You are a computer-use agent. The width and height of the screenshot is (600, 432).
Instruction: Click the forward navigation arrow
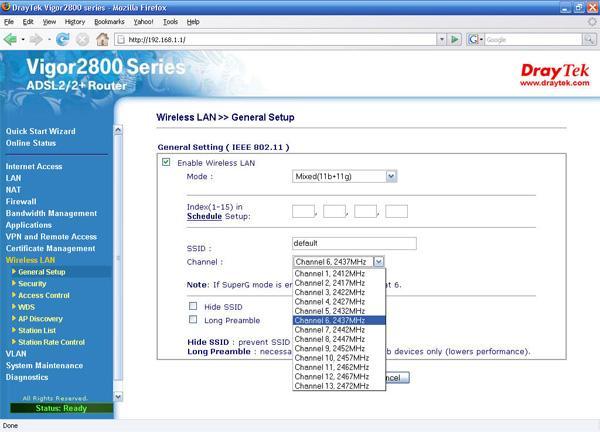pyautogui.click(x=36, y=39)
